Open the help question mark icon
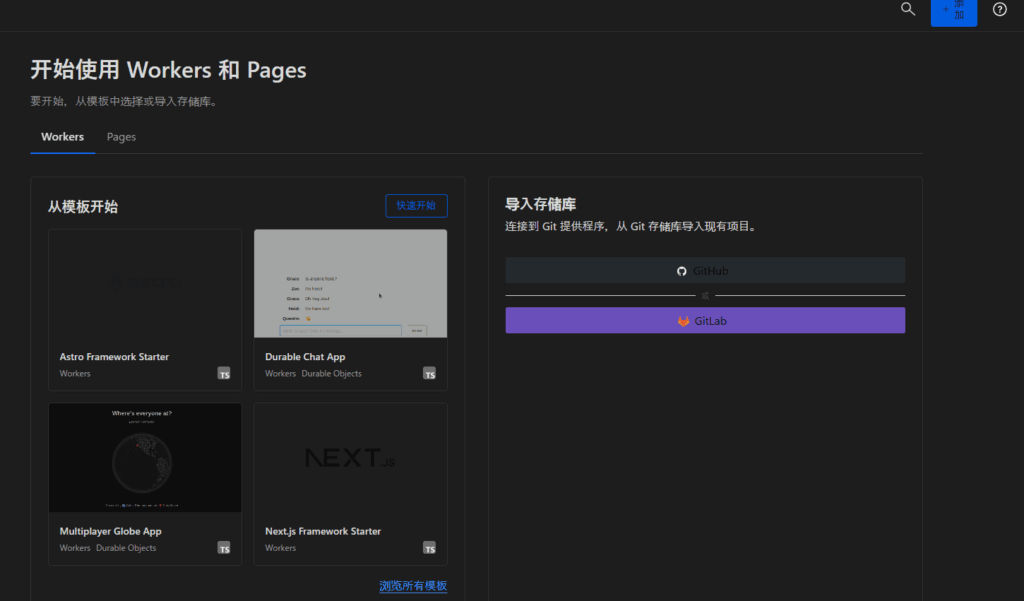The width and height of the screenshot is (1024, 601). (999, 9)
